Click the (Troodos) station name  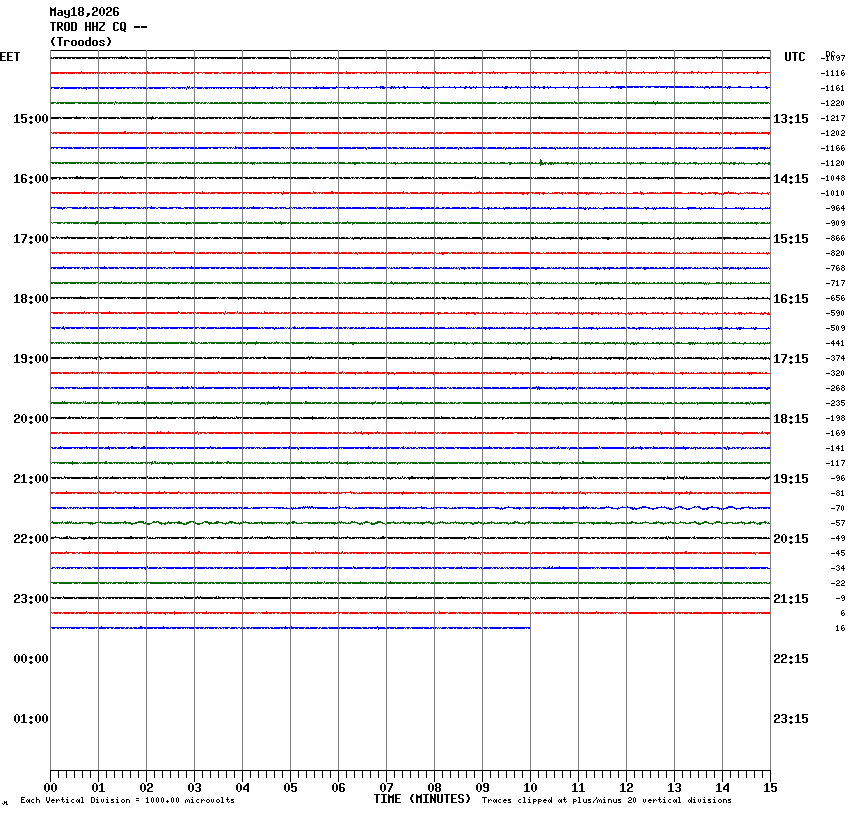click(81, 42)
